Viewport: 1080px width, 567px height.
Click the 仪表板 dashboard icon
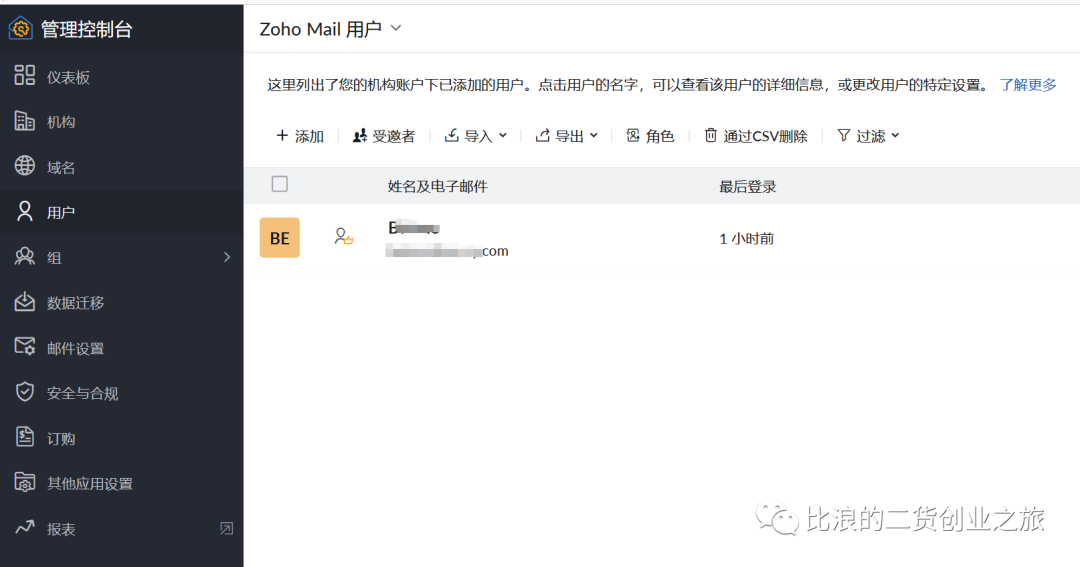coord(25,75)
